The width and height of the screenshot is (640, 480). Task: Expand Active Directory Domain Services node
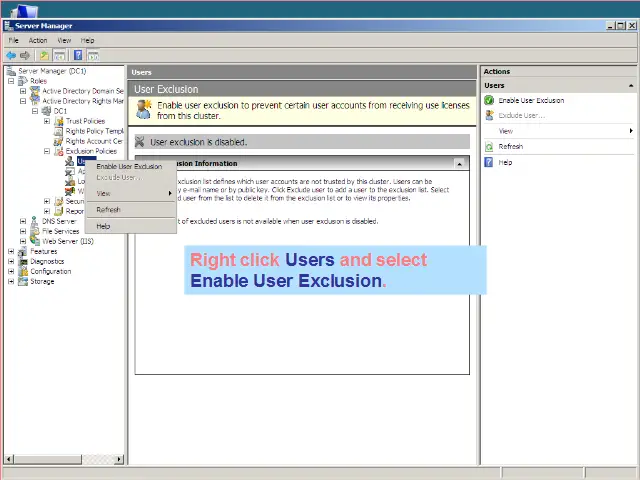coord(23,91)
